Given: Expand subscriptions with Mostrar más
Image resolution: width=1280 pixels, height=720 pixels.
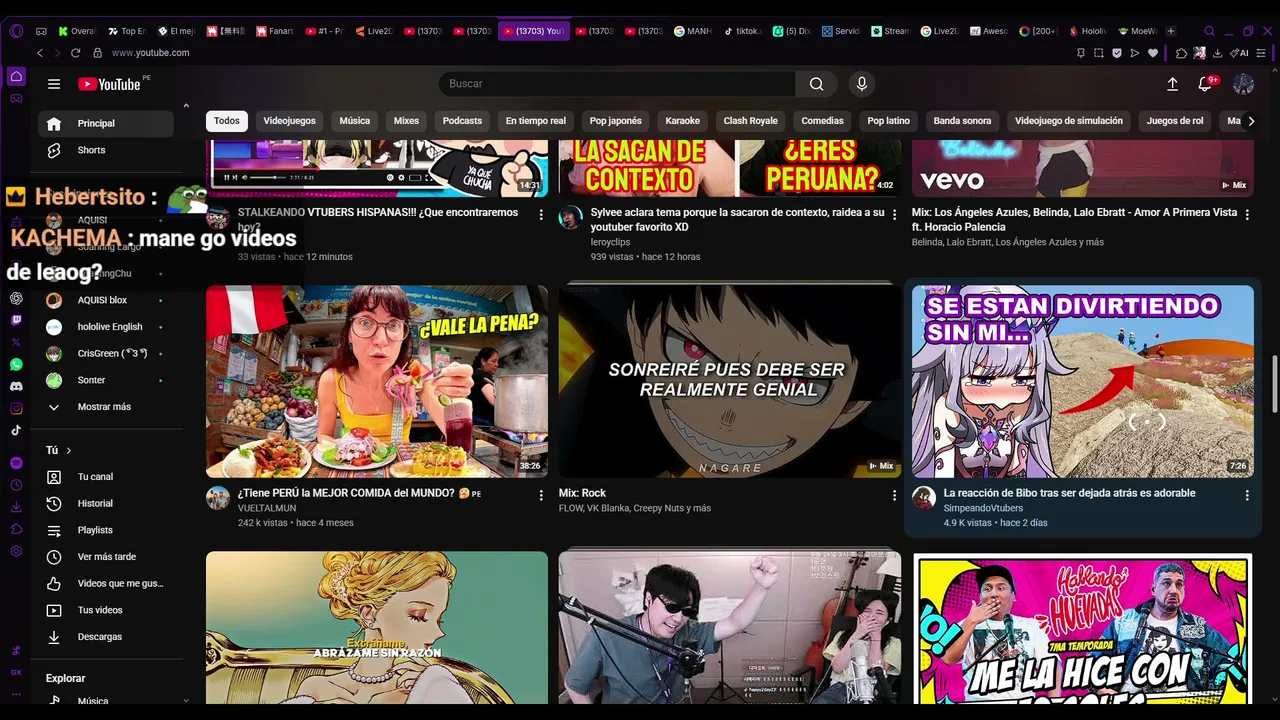Looking at the screenshot, I should pyautogui.click(x=106, y=407).
